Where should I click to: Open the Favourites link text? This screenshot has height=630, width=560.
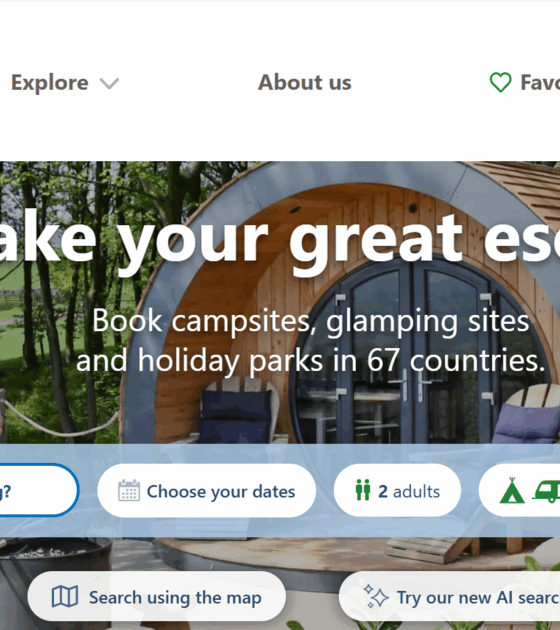tap(540, 82)
